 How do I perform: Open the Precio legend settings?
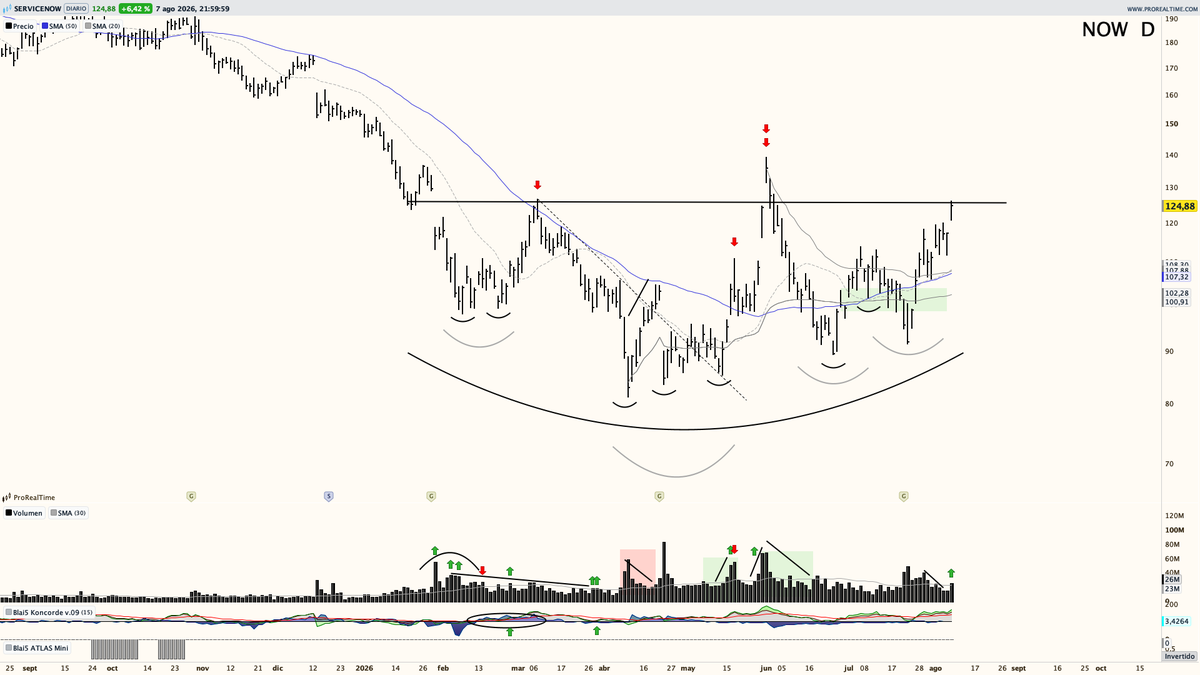coord(19,25)
